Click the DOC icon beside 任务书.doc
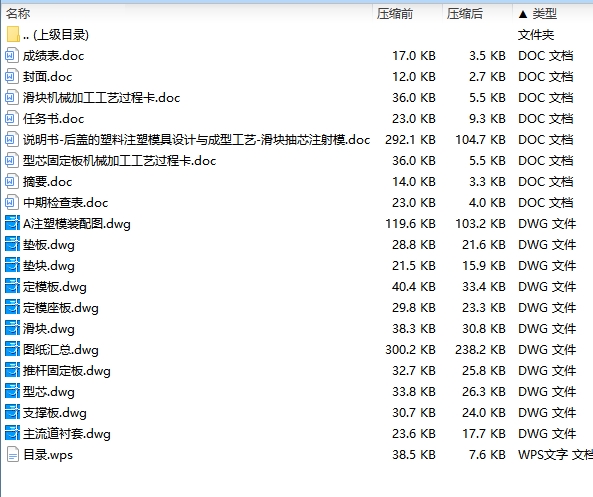The width and height of the screenshot is (593, 497). tap(11, 119)
